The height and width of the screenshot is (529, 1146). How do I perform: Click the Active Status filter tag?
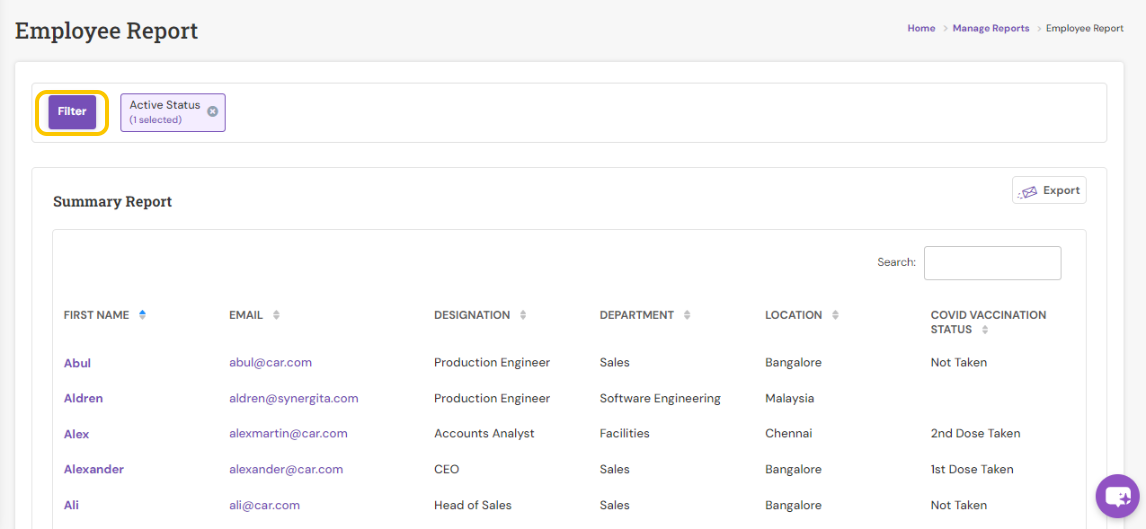point(173,113)
